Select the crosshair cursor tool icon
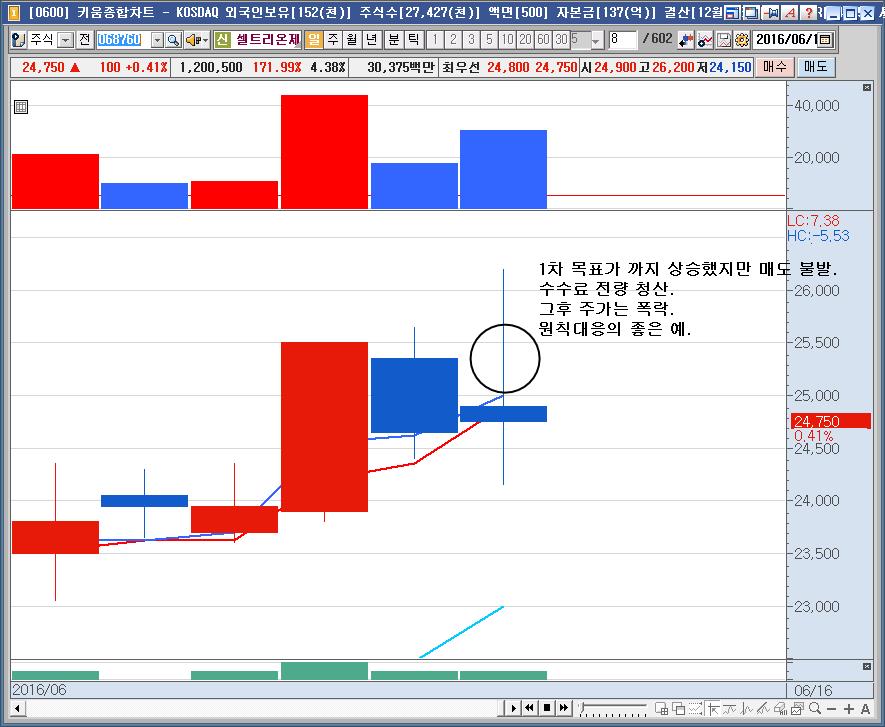The width and height of the screenshot is (885, 727). pyautogui.click(x=713, y=708)
